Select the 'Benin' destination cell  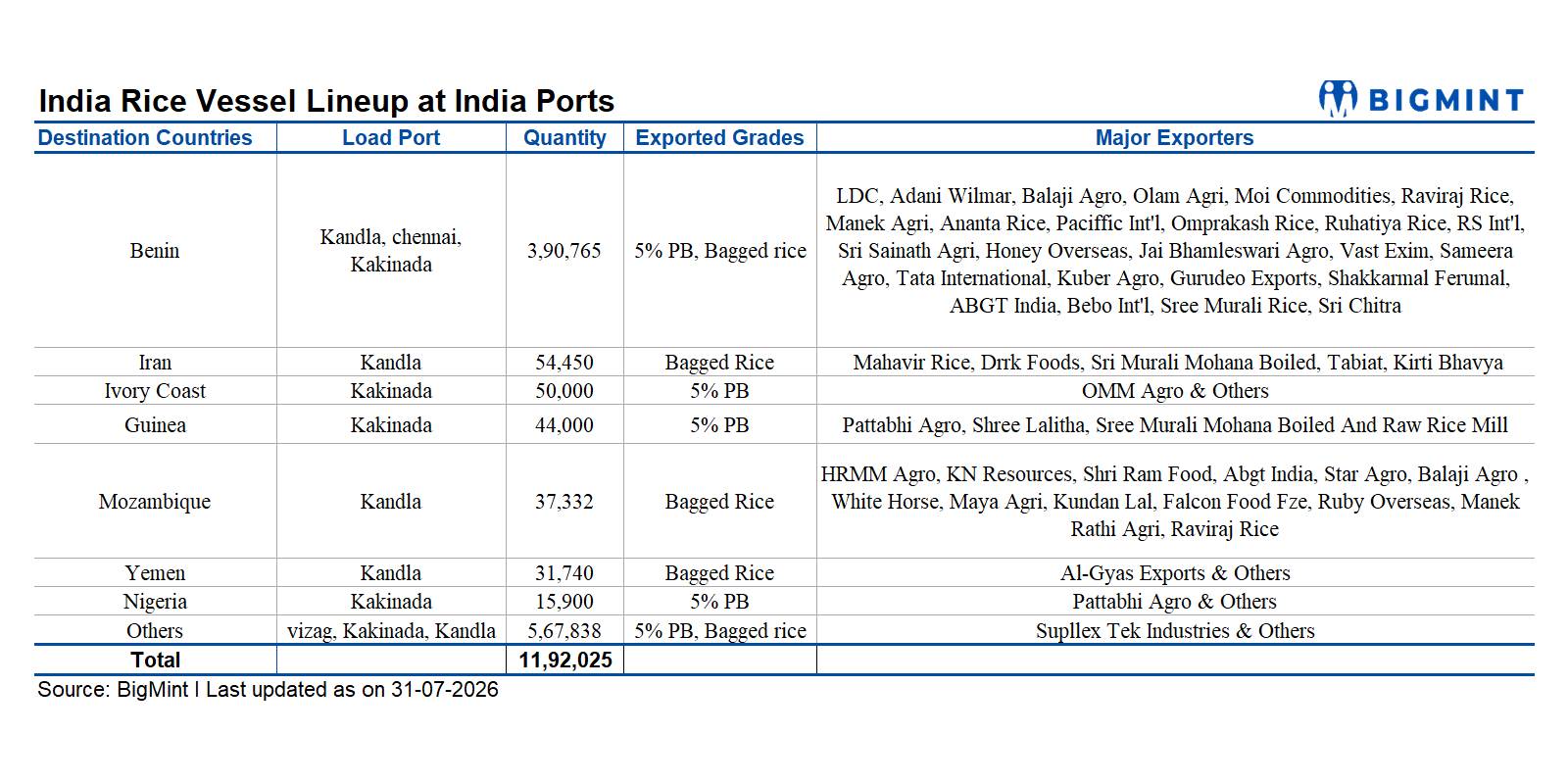(x=155, y=251)
